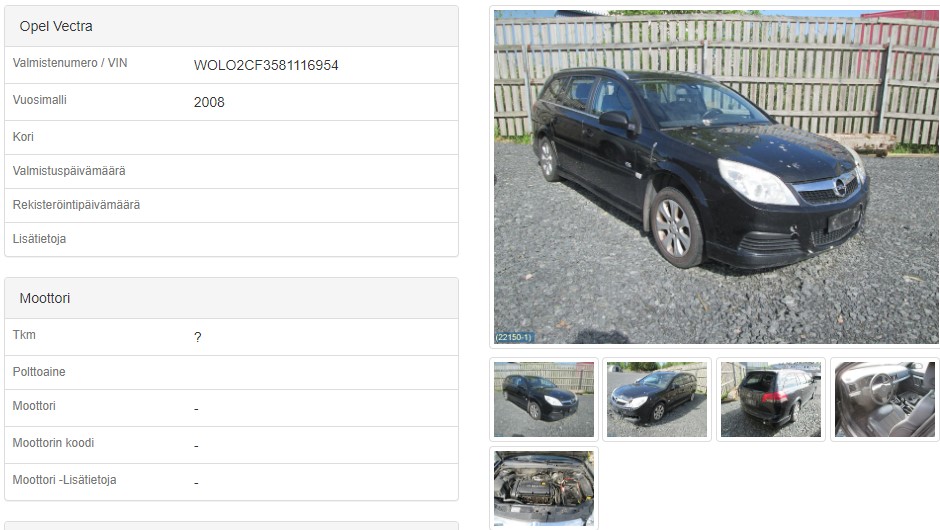Click the VIN number WOLO2CF3581116954
The width and height of the screenshot is (940, 530).
(266, 65)
